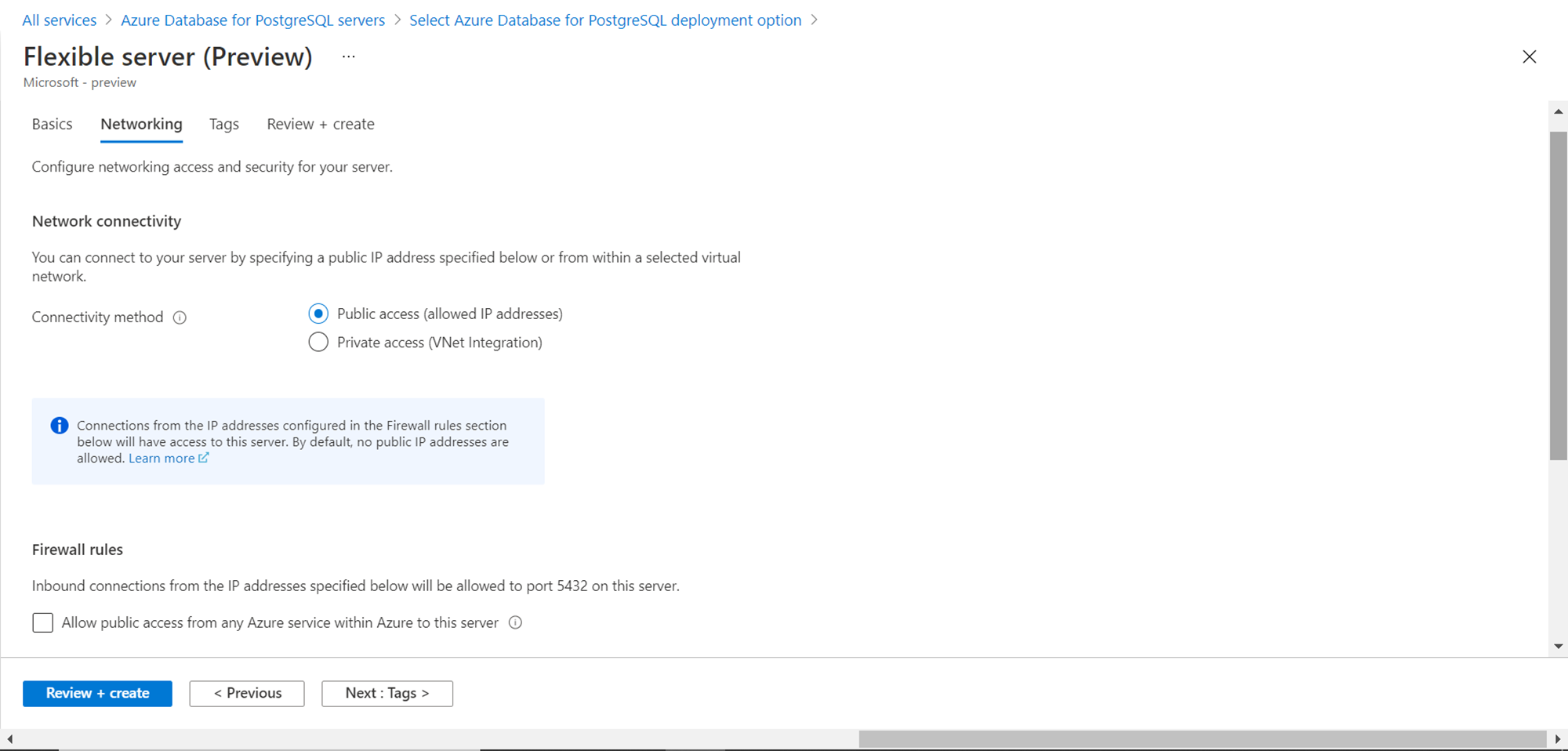Switch to the Basics tab

click(53, 124)
